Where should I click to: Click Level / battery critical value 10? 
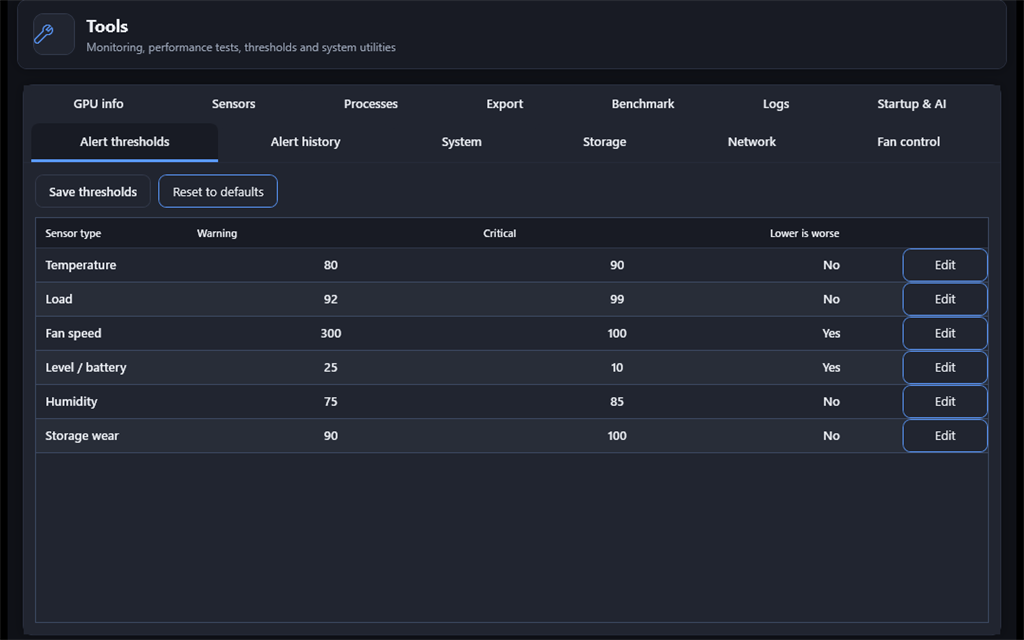pos(617,367)
